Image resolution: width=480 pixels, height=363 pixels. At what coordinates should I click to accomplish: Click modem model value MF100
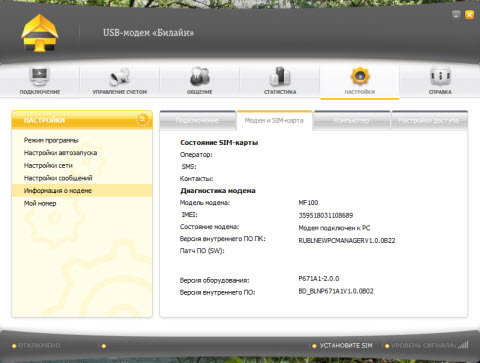coord(308,203)
